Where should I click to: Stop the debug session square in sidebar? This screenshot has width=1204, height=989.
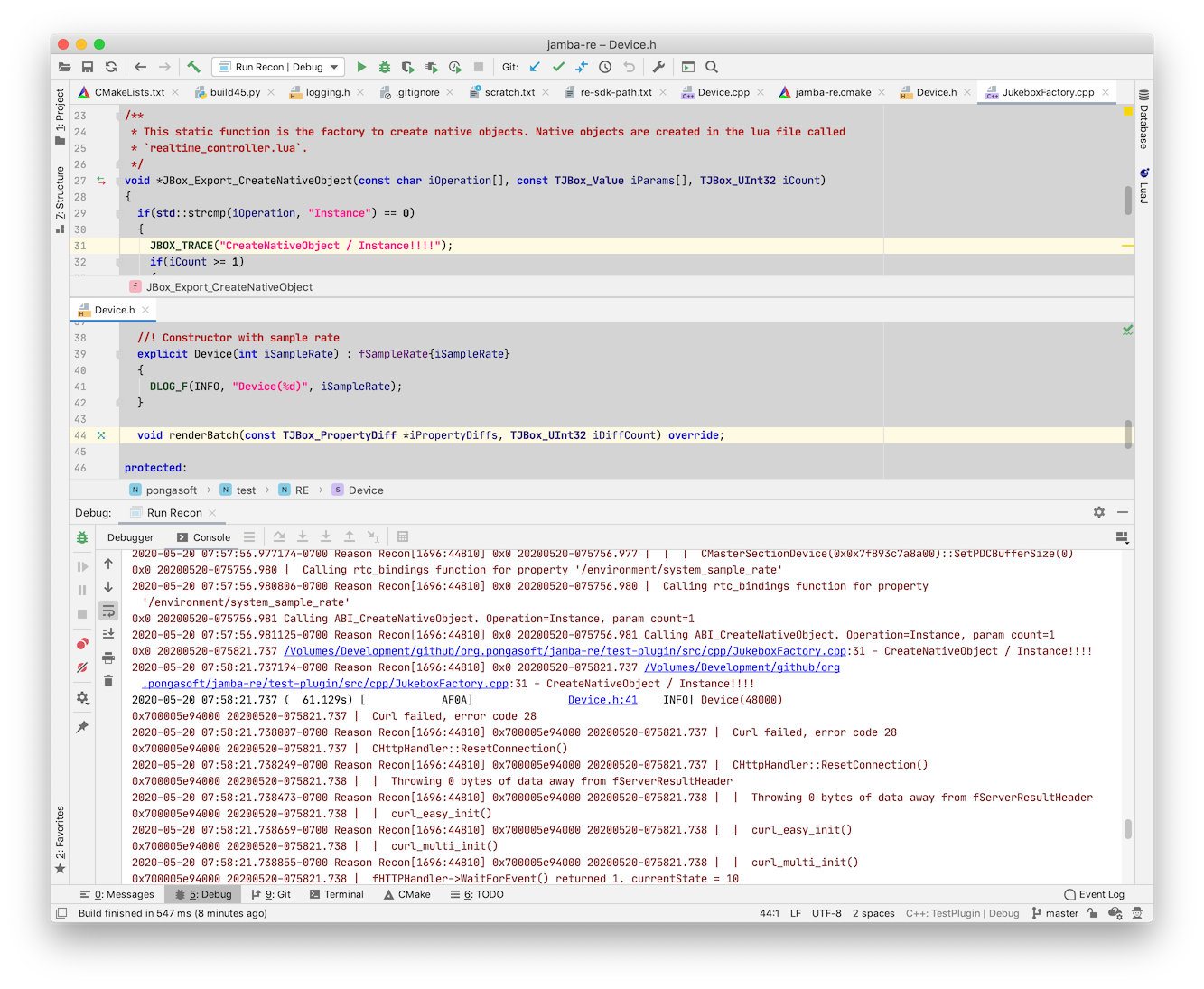[x=82, y=614]
